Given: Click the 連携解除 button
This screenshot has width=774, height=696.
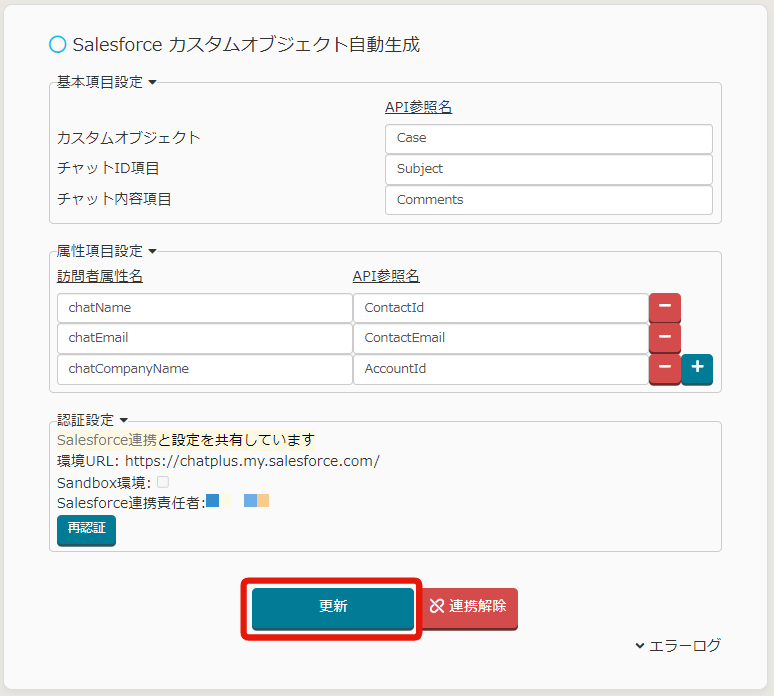Looking at the screenshot, I should 468,608.
